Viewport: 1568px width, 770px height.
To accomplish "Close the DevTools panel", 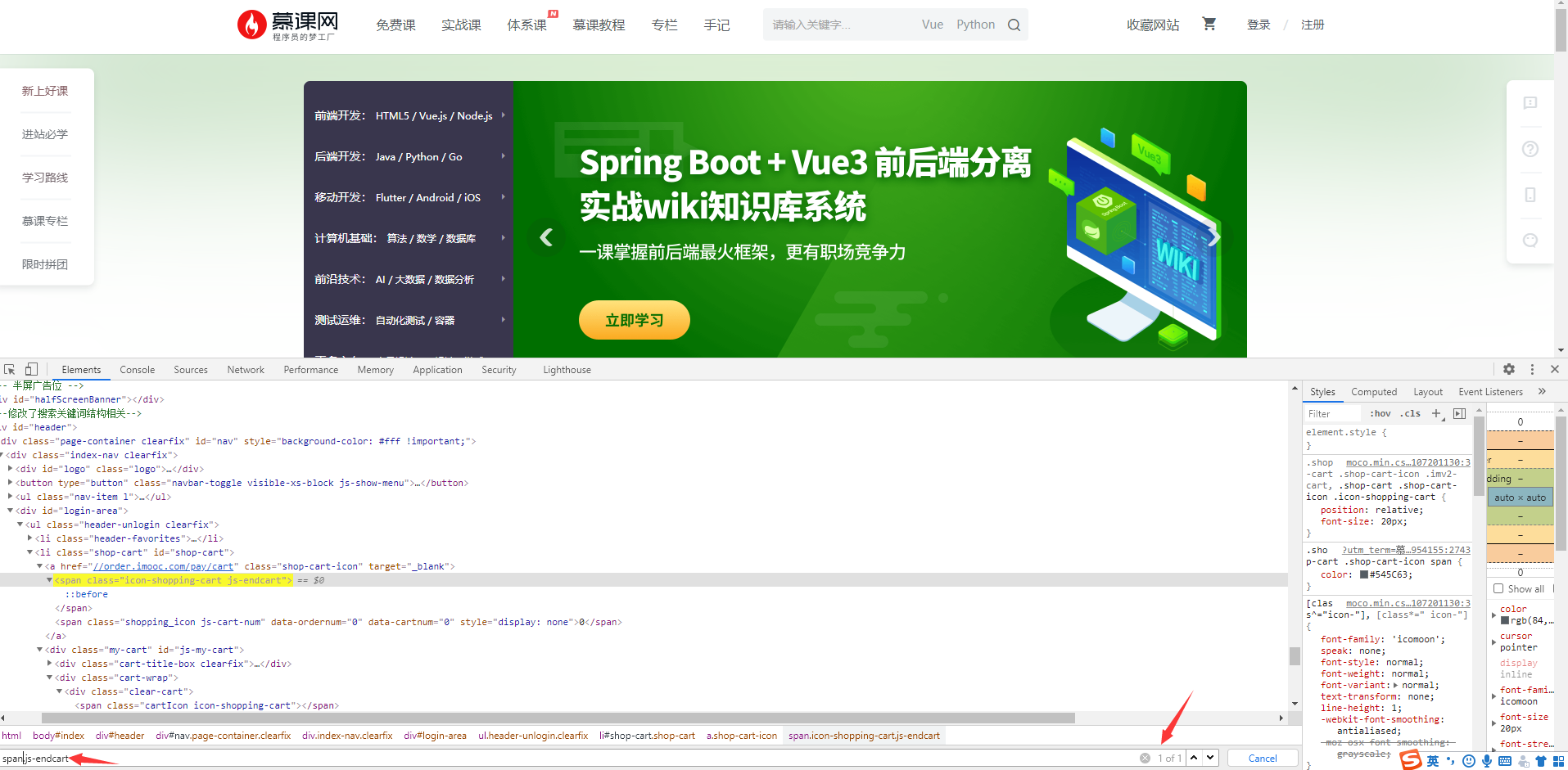I will click(x=1554, y=369).
